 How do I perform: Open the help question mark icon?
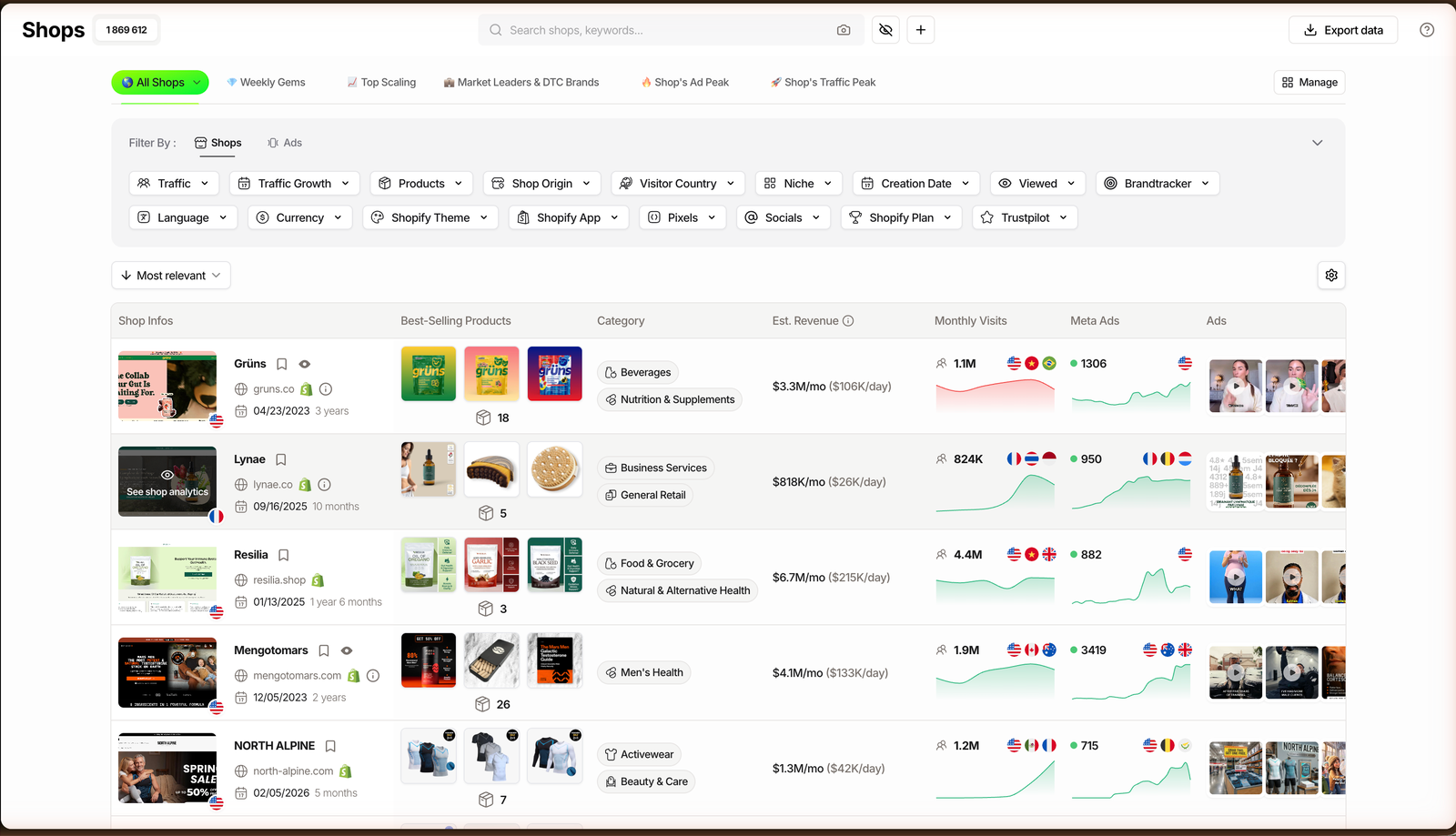[x=1427, y=30]
